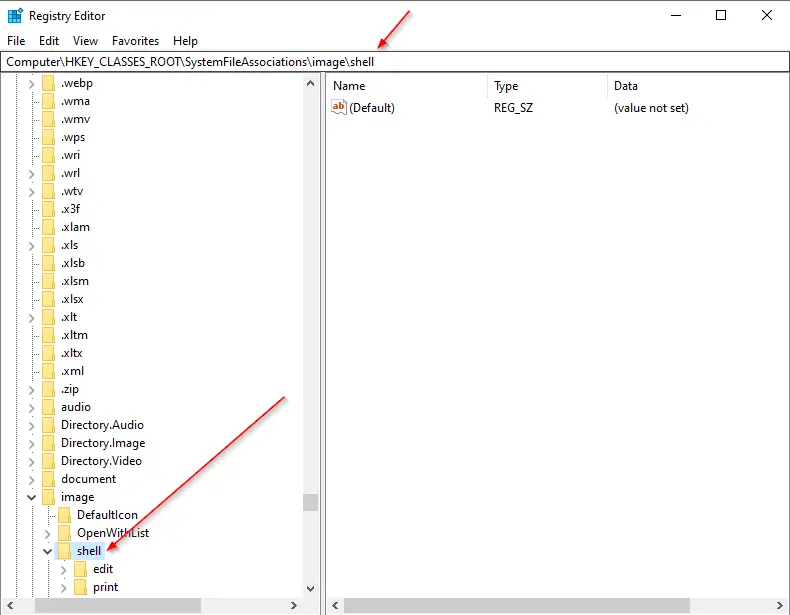The height and width of the screenshot is (615, 790).
Task: Select the .xlsm key folder icon
Action: click(x=48, y=281)
